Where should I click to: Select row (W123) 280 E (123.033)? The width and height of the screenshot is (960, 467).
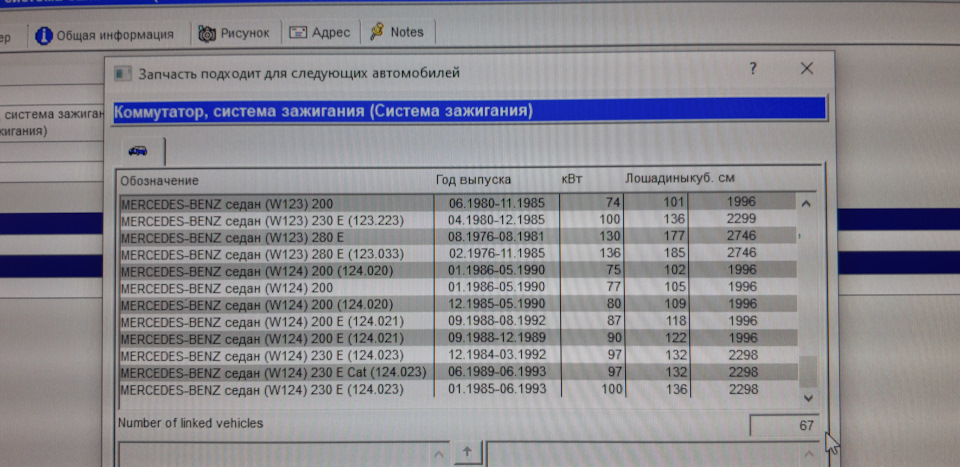pyautogui.click(x=458, y=253)
